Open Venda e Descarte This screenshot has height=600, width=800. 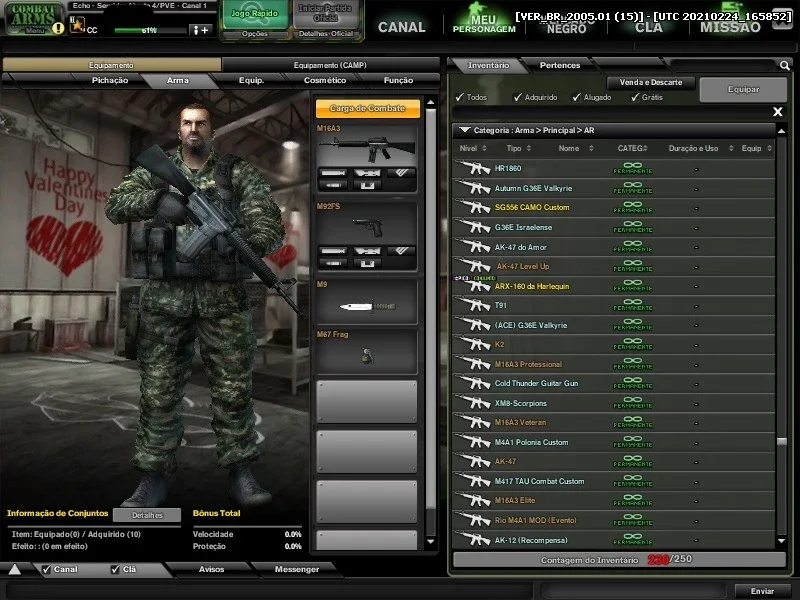tap(651, 82)
